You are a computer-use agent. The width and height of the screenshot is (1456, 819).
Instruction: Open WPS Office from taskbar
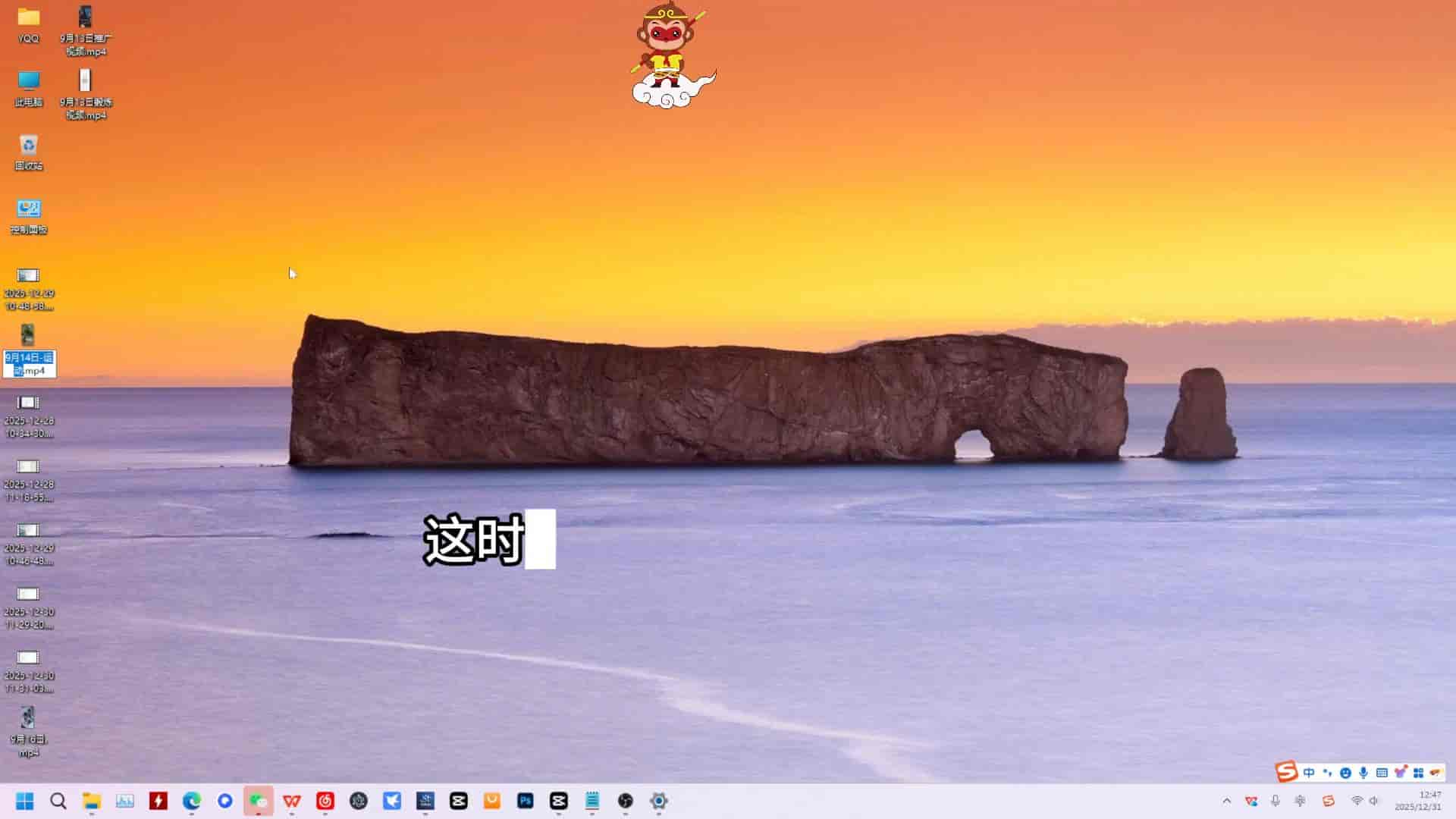(292, 801)
